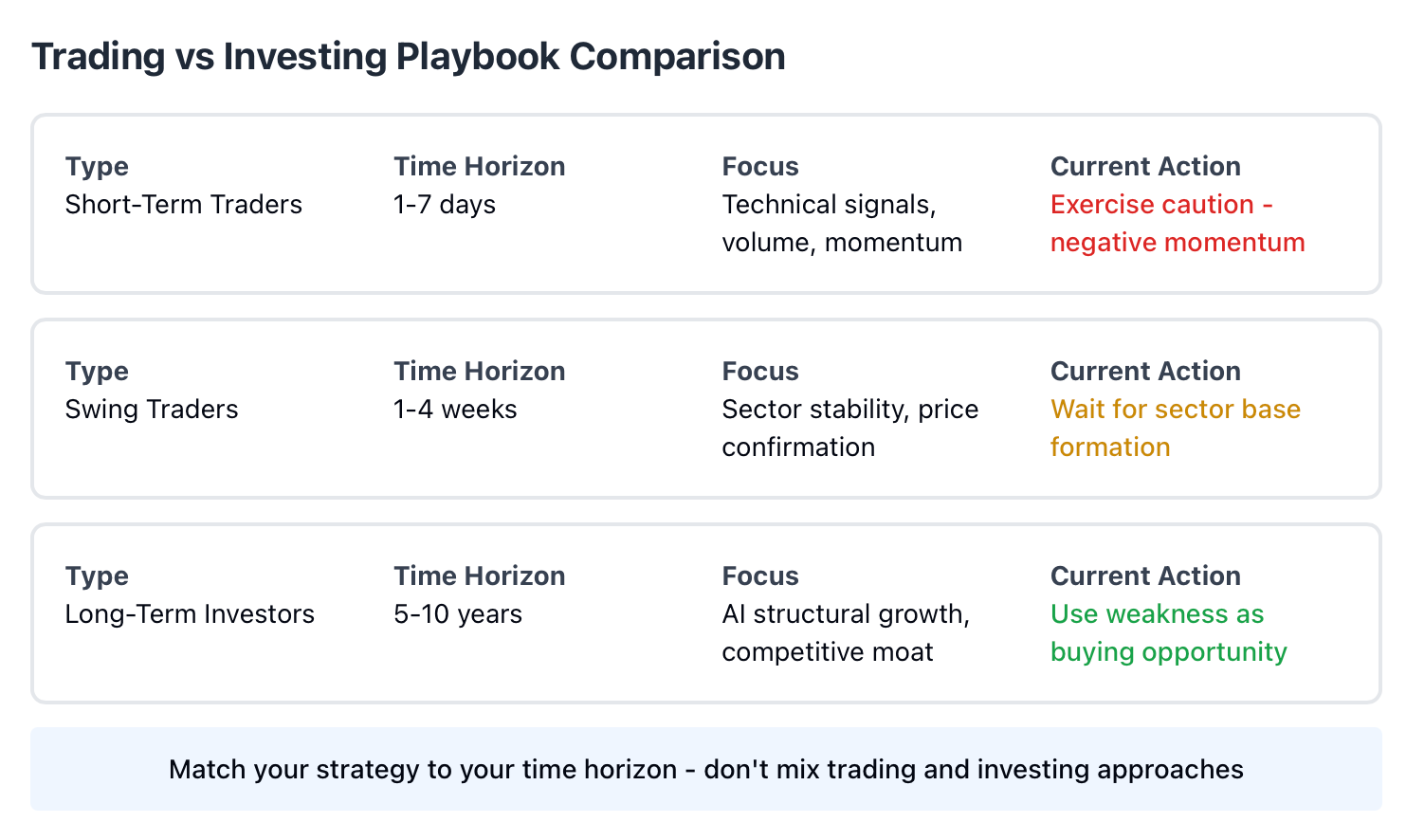Click the 1-7 days time horizon value
The width and height of the screenshot is (1406, 840).
(445, 205)
